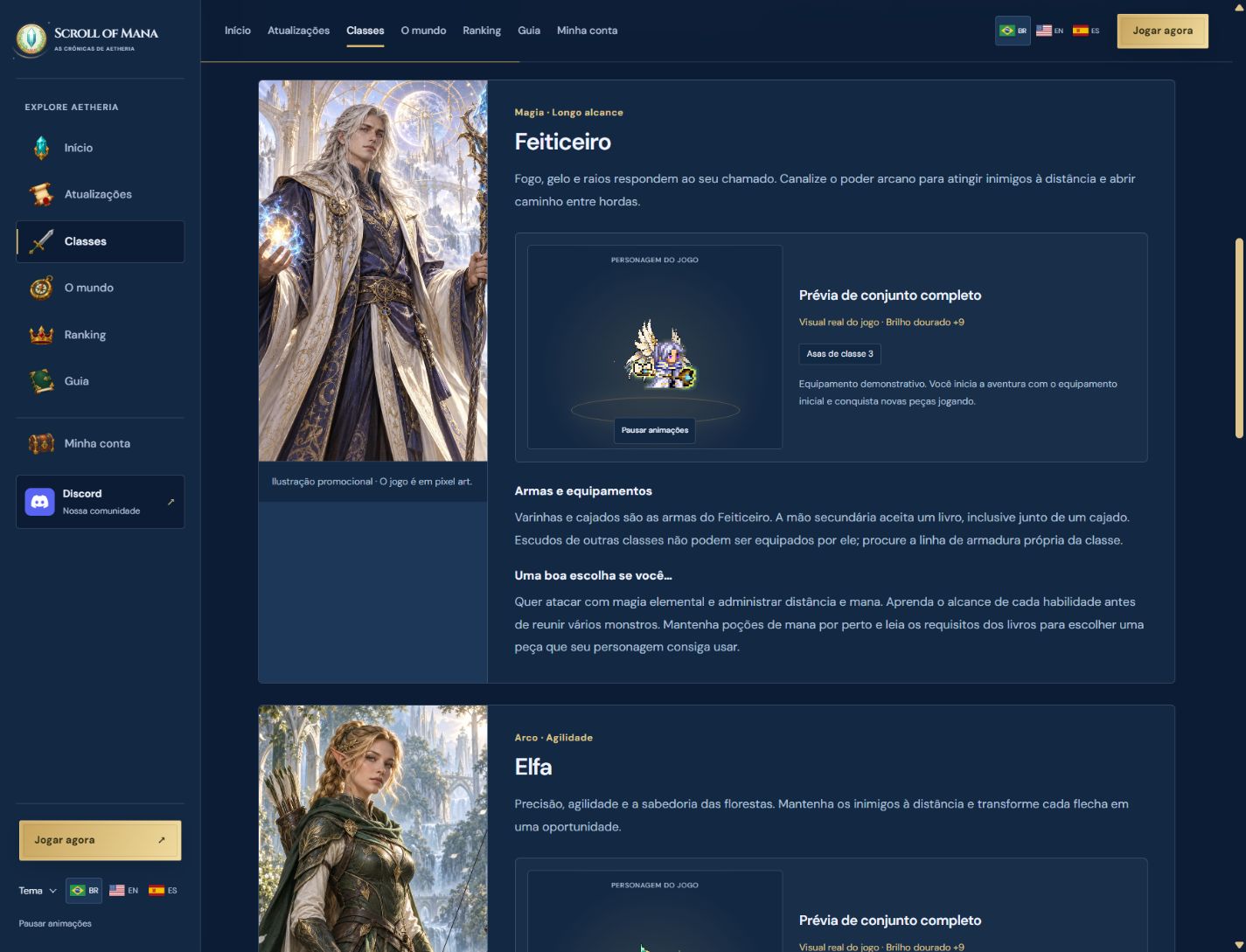Click the 'Armas e equipamentos' subheading
This screenshot has height=952, width=1246.
pyautogui.click(x=583, y=491)
